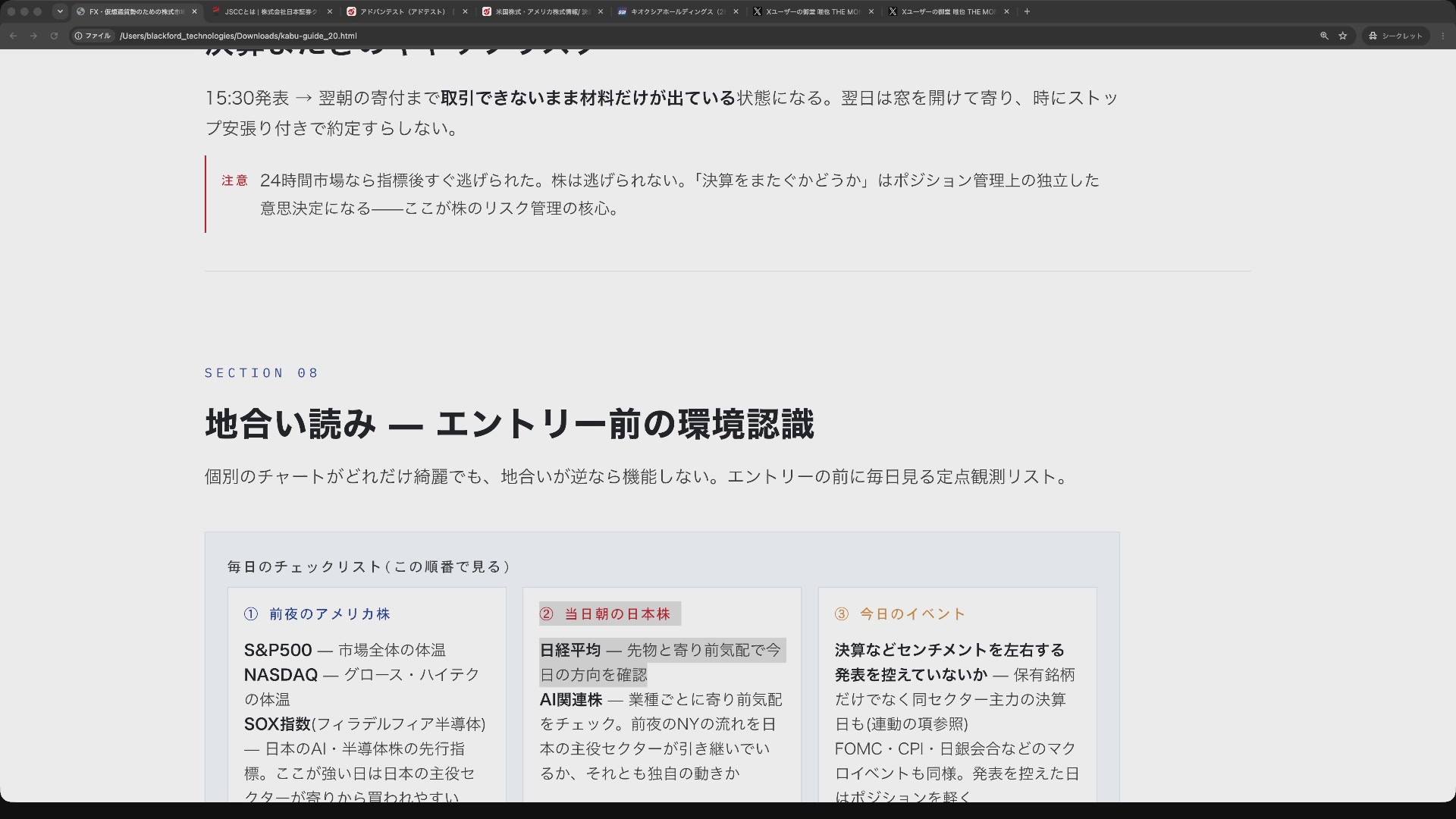
Task: Close the 米国株式 tab
Action: tap(601, 11)
